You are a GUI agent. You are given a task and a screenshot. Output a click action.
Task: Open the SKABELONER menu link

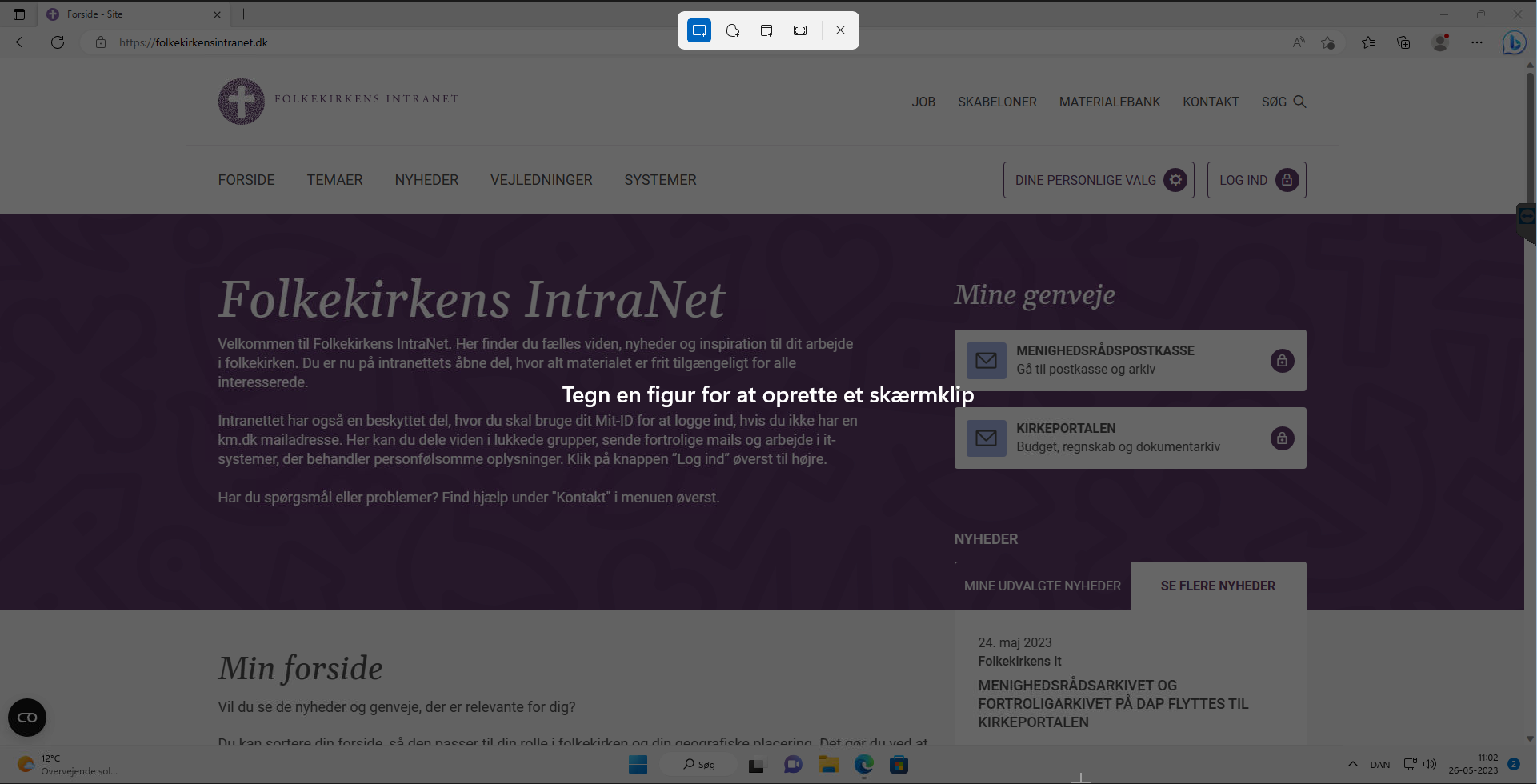[x=997, y=102]
